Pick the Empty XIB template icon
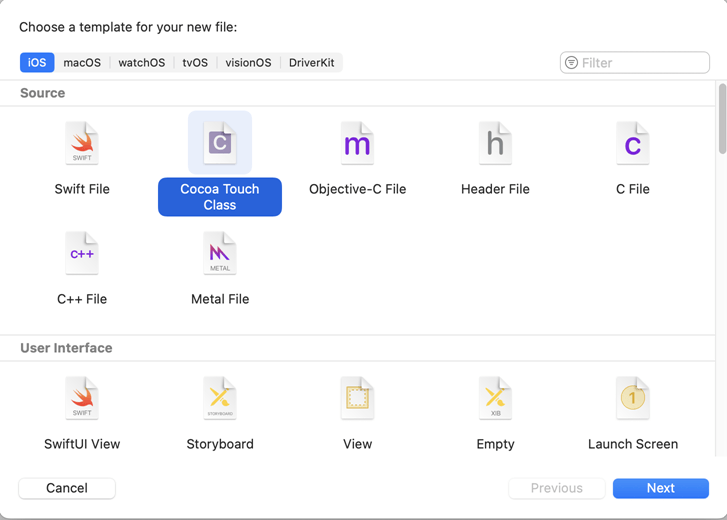 (x=495, y=399)
